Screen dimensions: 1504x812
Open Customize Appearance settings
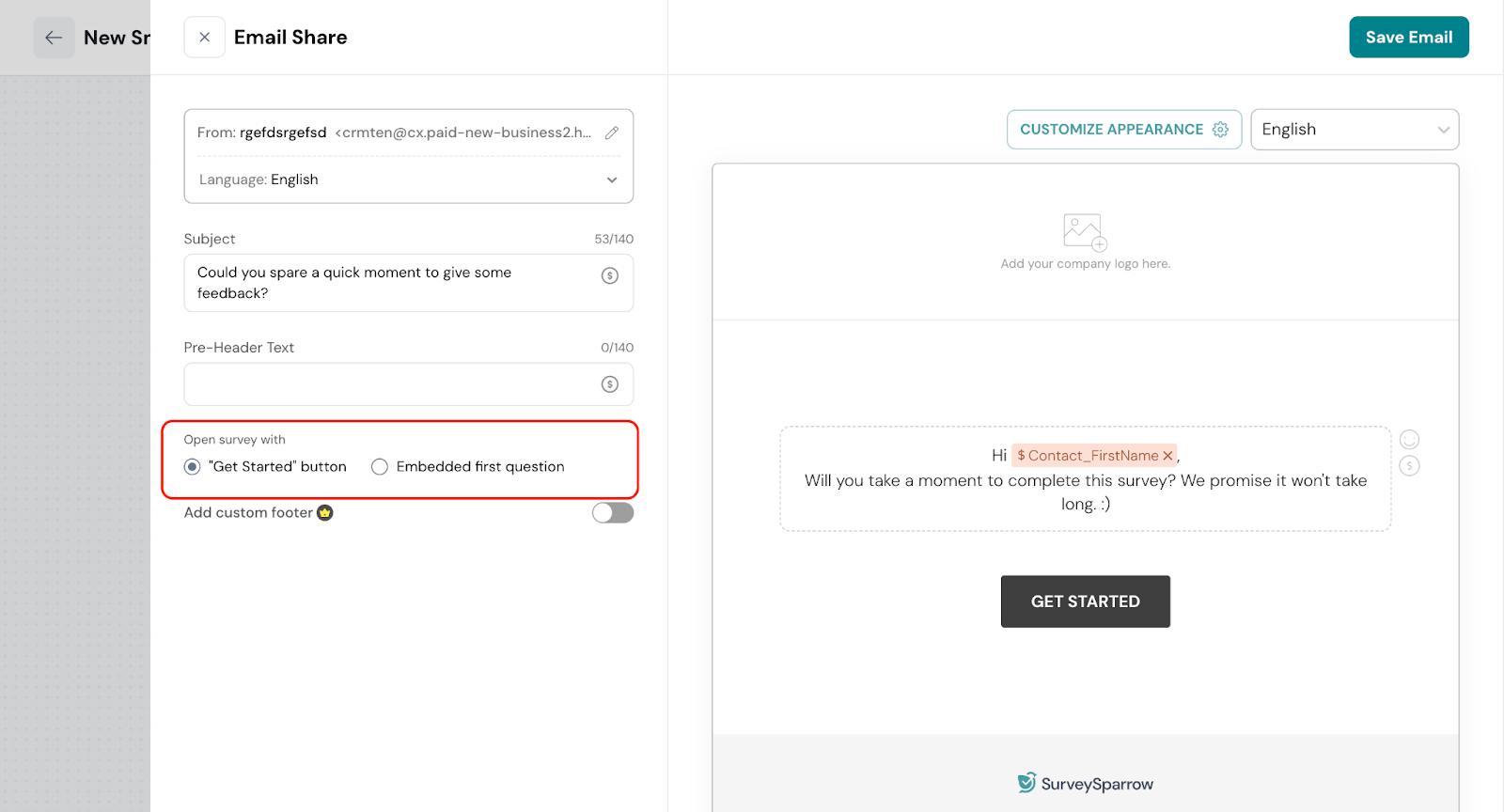click(1123, 130)
